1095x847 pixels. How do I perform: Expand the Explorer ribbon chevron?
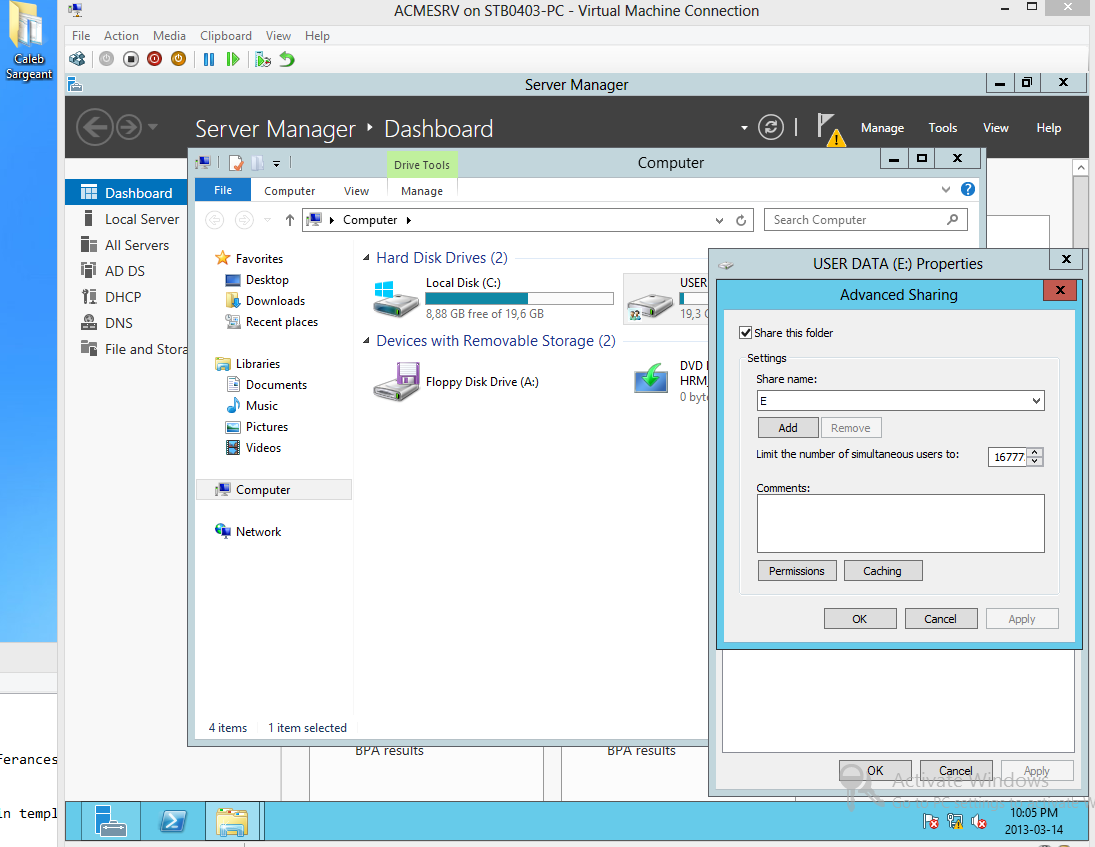pos(946,189)
